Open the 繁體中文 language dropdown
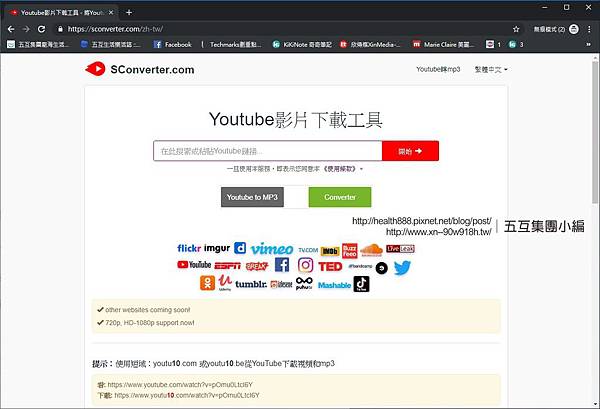Viewport: 600px width, 409px height. point(491,70)
